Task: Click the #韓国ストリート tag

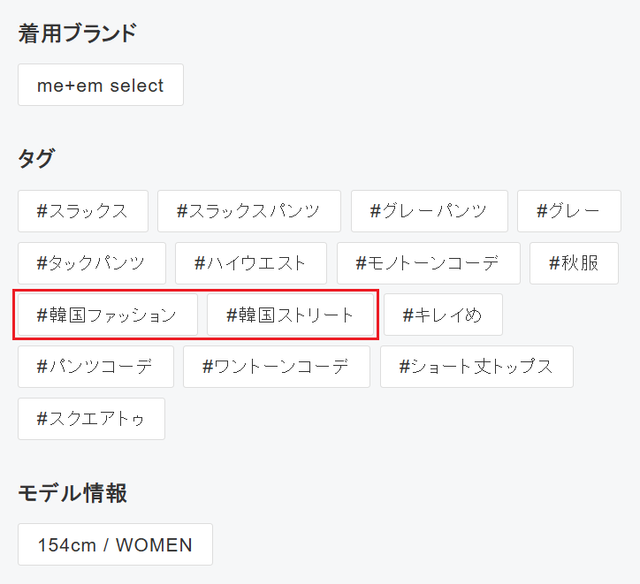Action: pyautogui.click(x=291, y=315)
